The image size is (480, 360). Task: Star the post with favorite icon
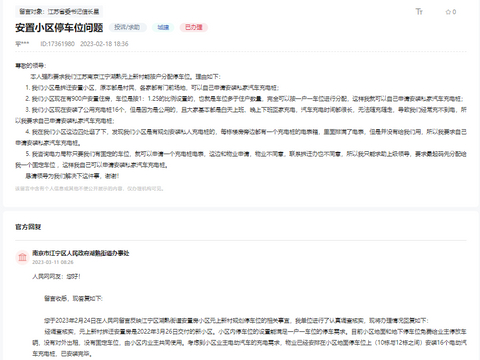(451, 12)
